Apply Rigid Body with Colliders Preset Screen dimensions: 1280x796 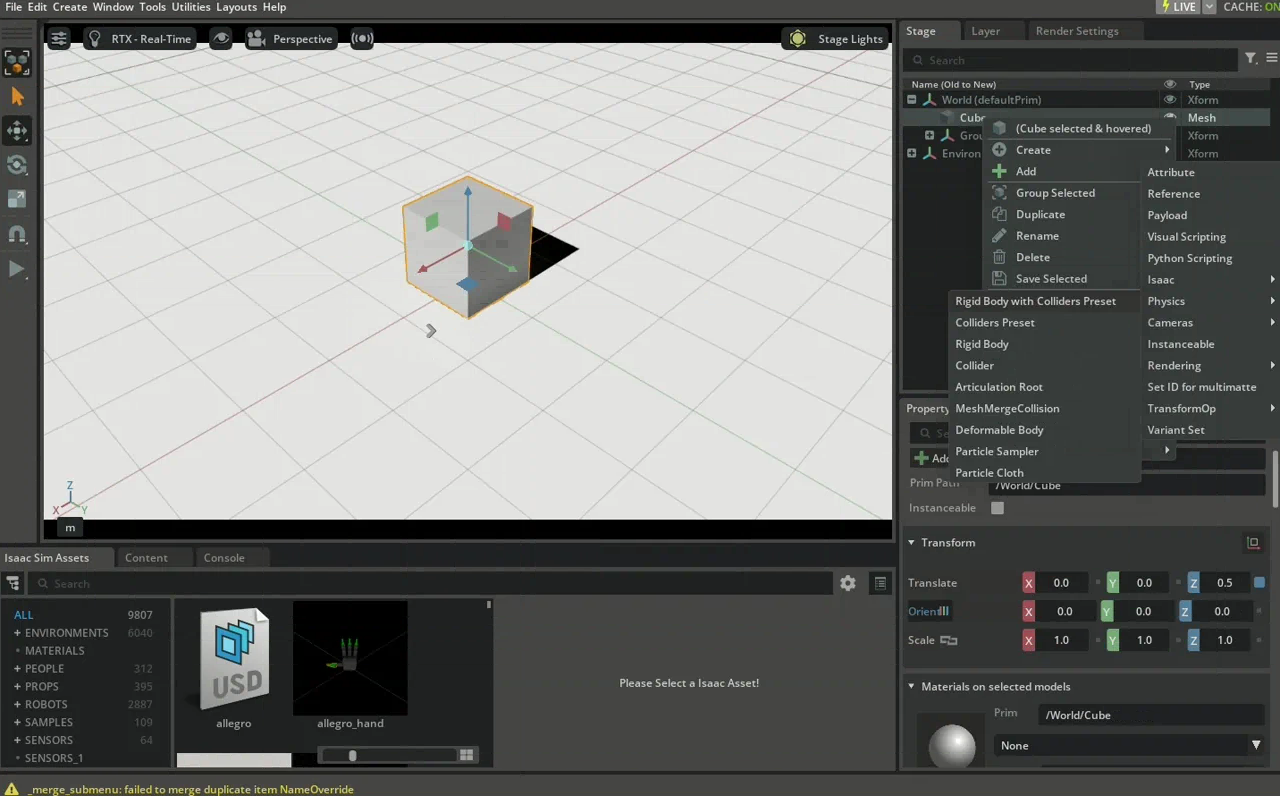[x=1035, y=300]
